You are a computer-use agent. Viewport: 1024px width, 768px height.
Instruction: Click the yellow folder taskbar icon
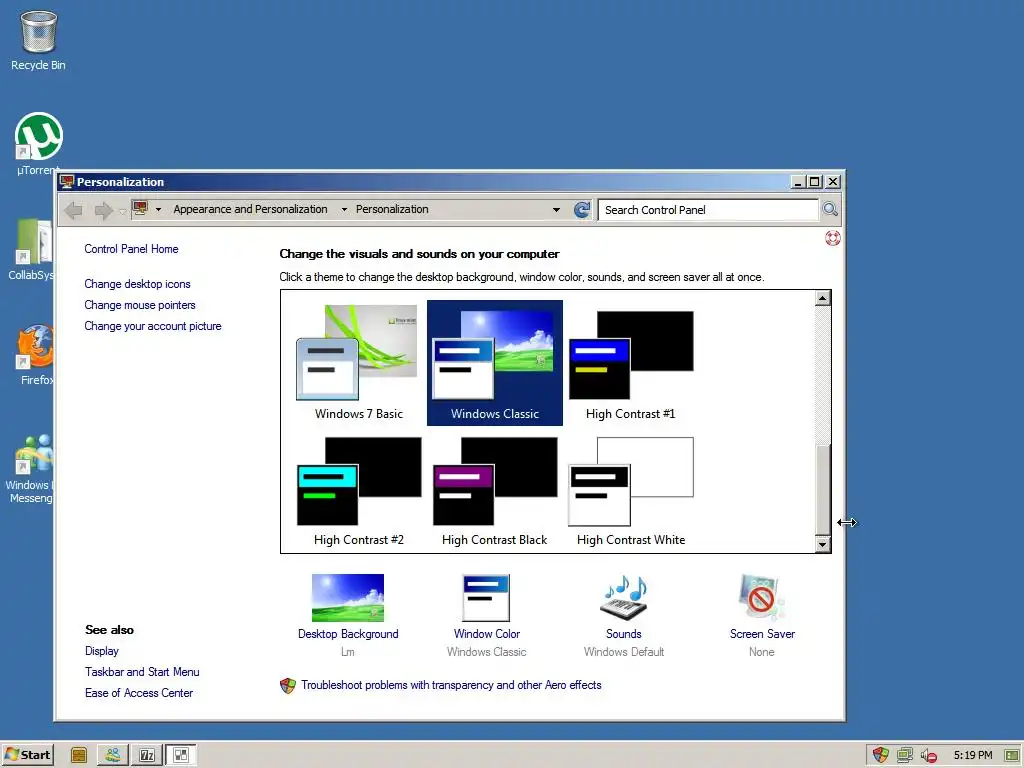[x=79, y=756]
